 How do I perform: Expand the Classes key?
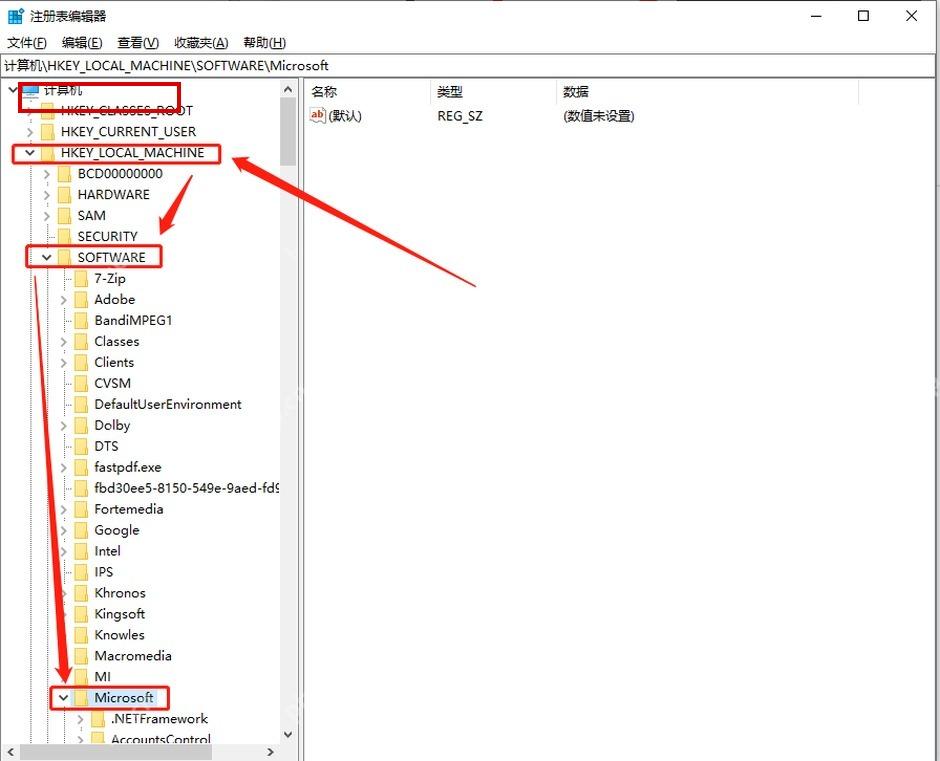click(64, 341)
